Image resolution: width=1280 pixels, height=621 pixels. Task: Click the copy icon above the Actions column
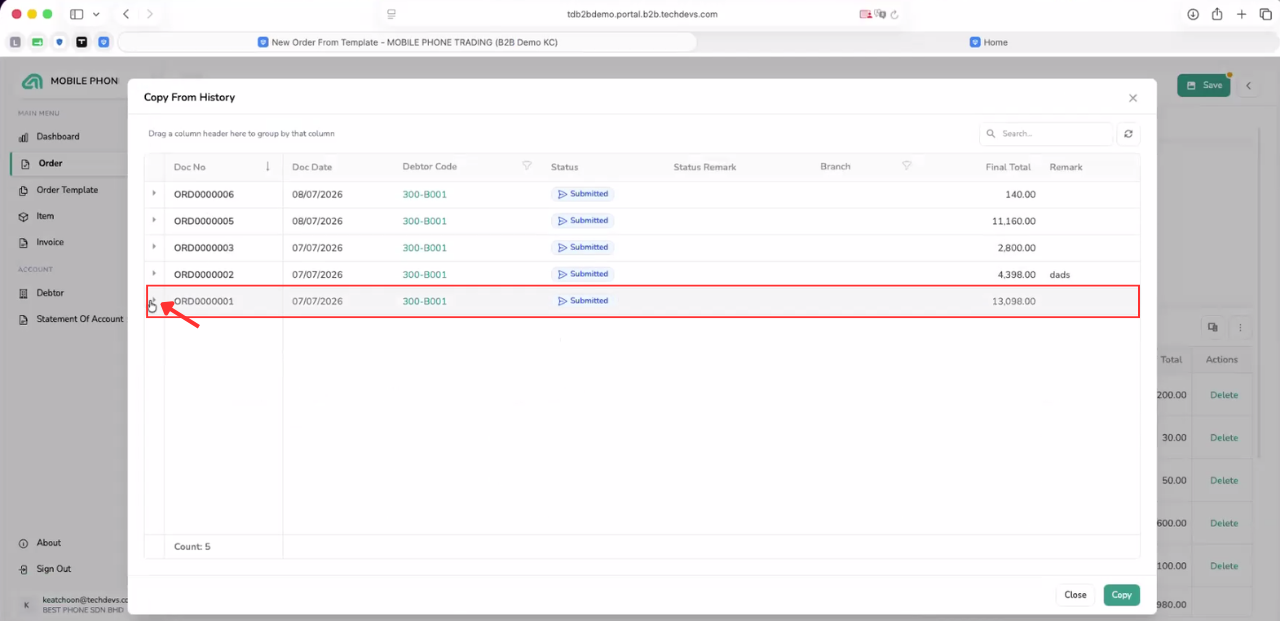1212,327
